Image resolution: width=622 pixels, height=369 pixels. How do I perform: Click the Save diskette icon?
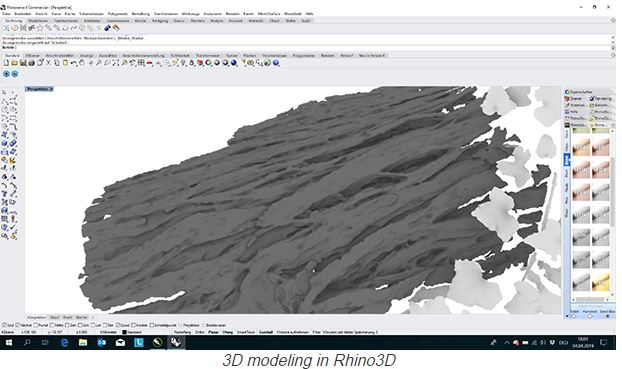pyautogui.click(x=23, y=63)
